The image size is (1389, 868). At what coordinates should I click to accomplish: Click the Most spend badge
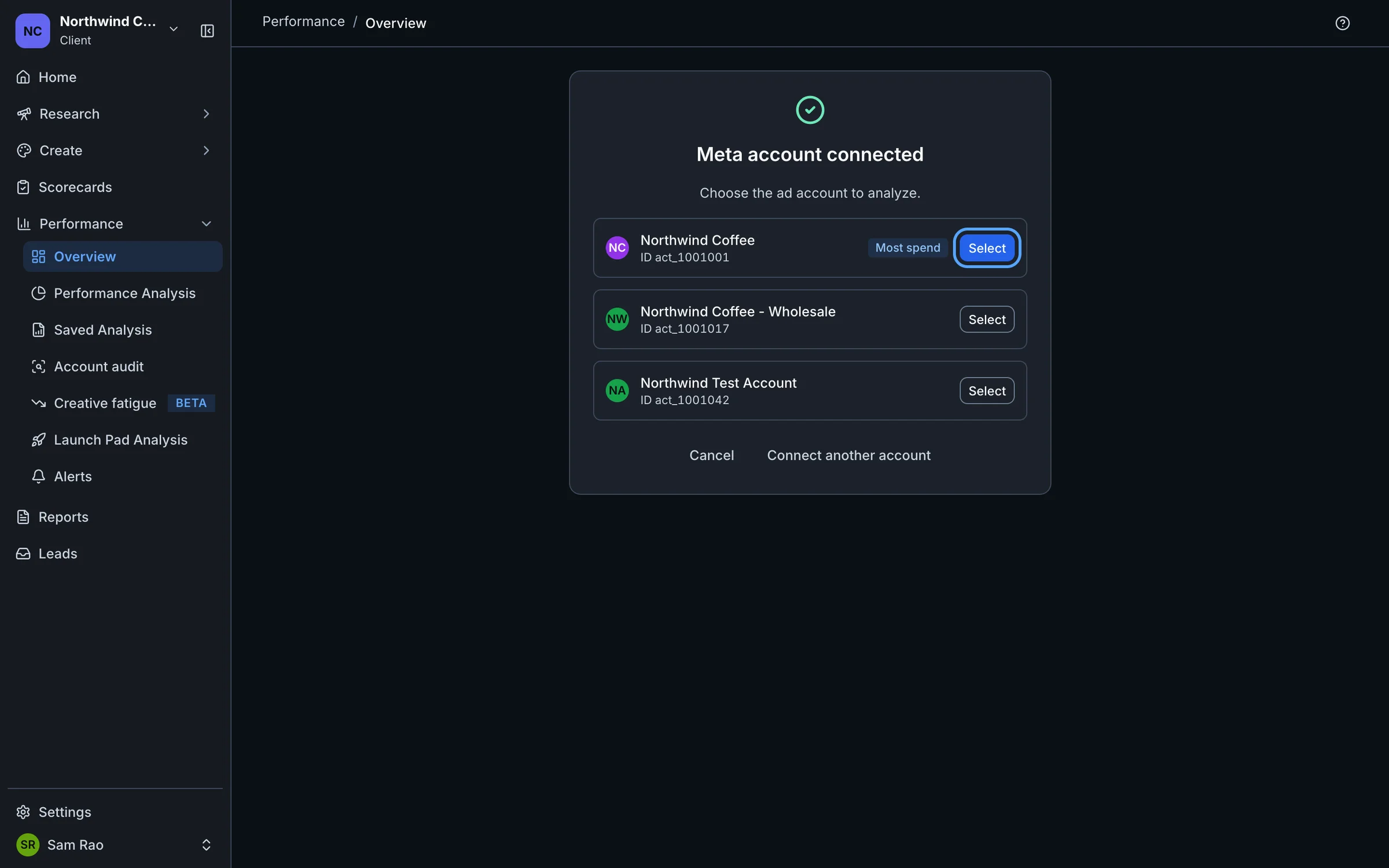point(907,248)
